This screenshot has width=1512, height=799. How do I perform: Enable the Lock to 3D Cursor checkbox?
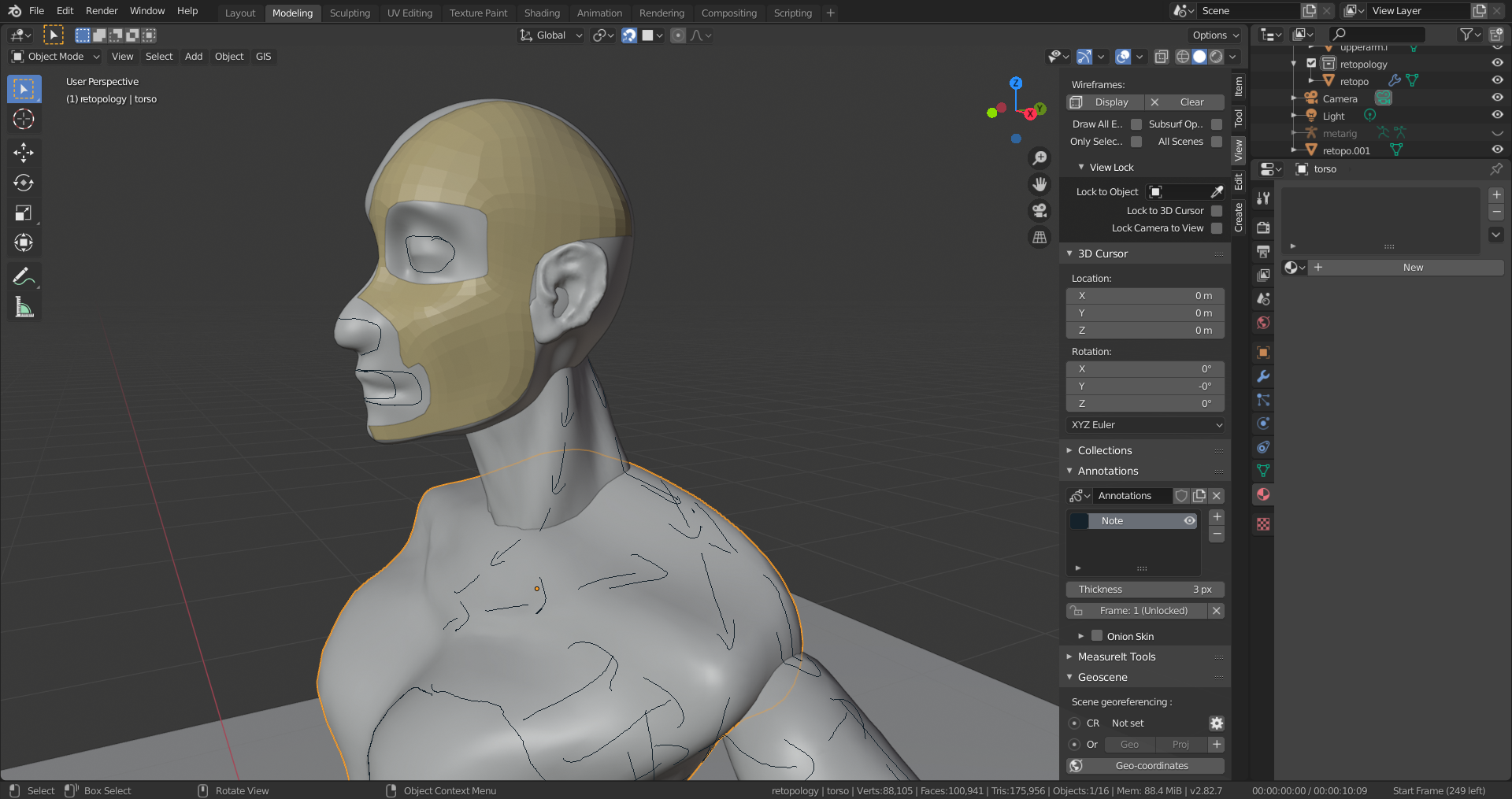coord(1217,211)
